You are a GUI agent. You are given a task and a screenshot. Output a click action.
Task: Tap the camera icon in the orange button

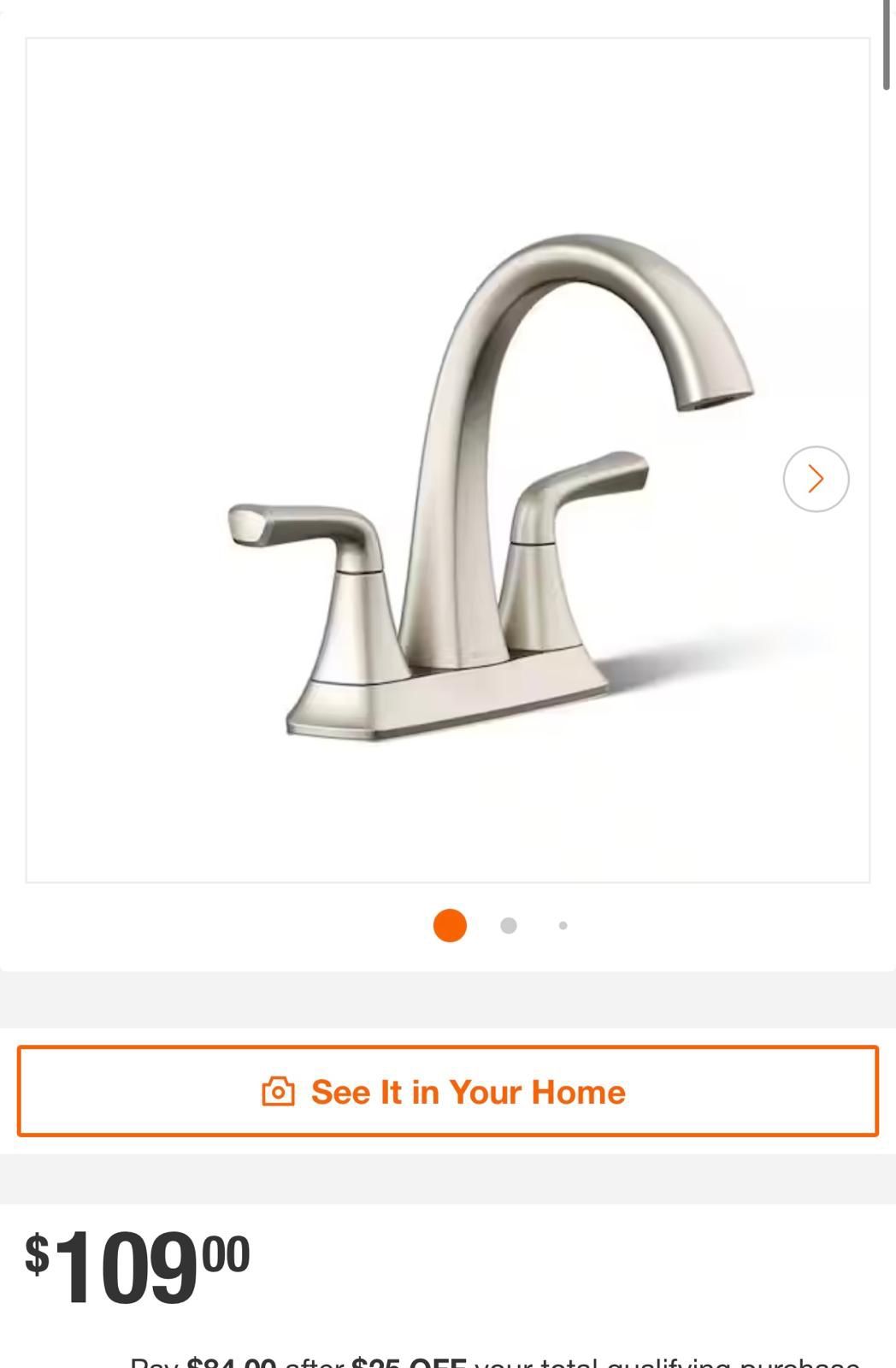pos(278,1092)
